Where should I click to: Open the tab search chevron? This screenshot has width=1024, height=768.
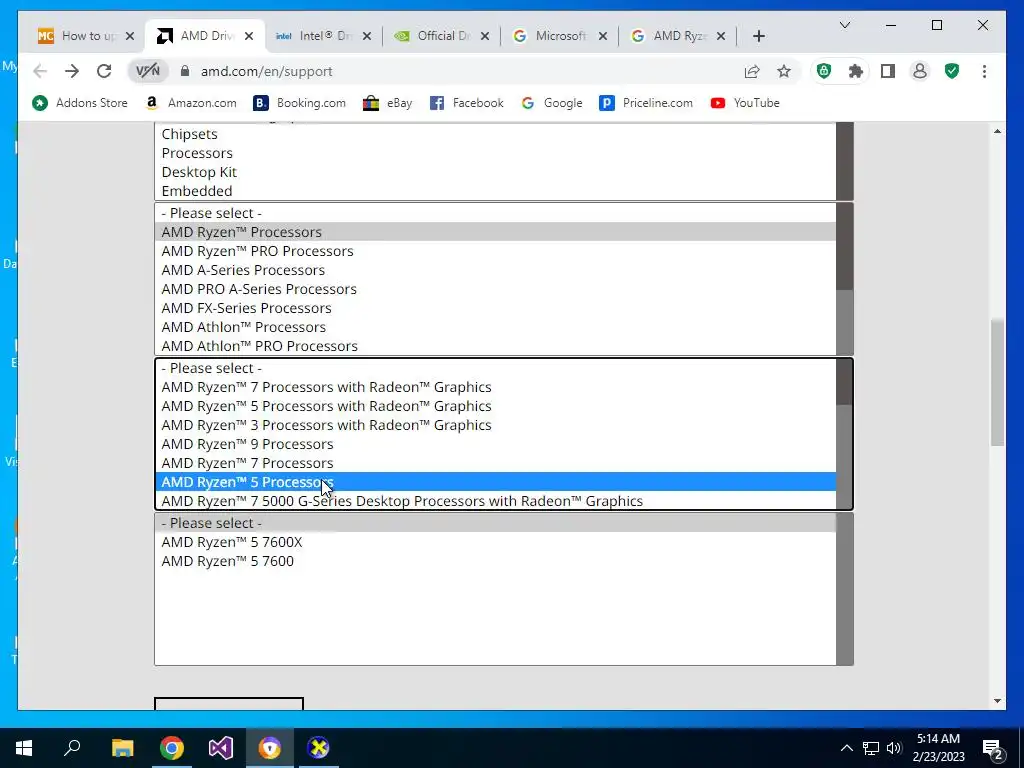point(844,25)
